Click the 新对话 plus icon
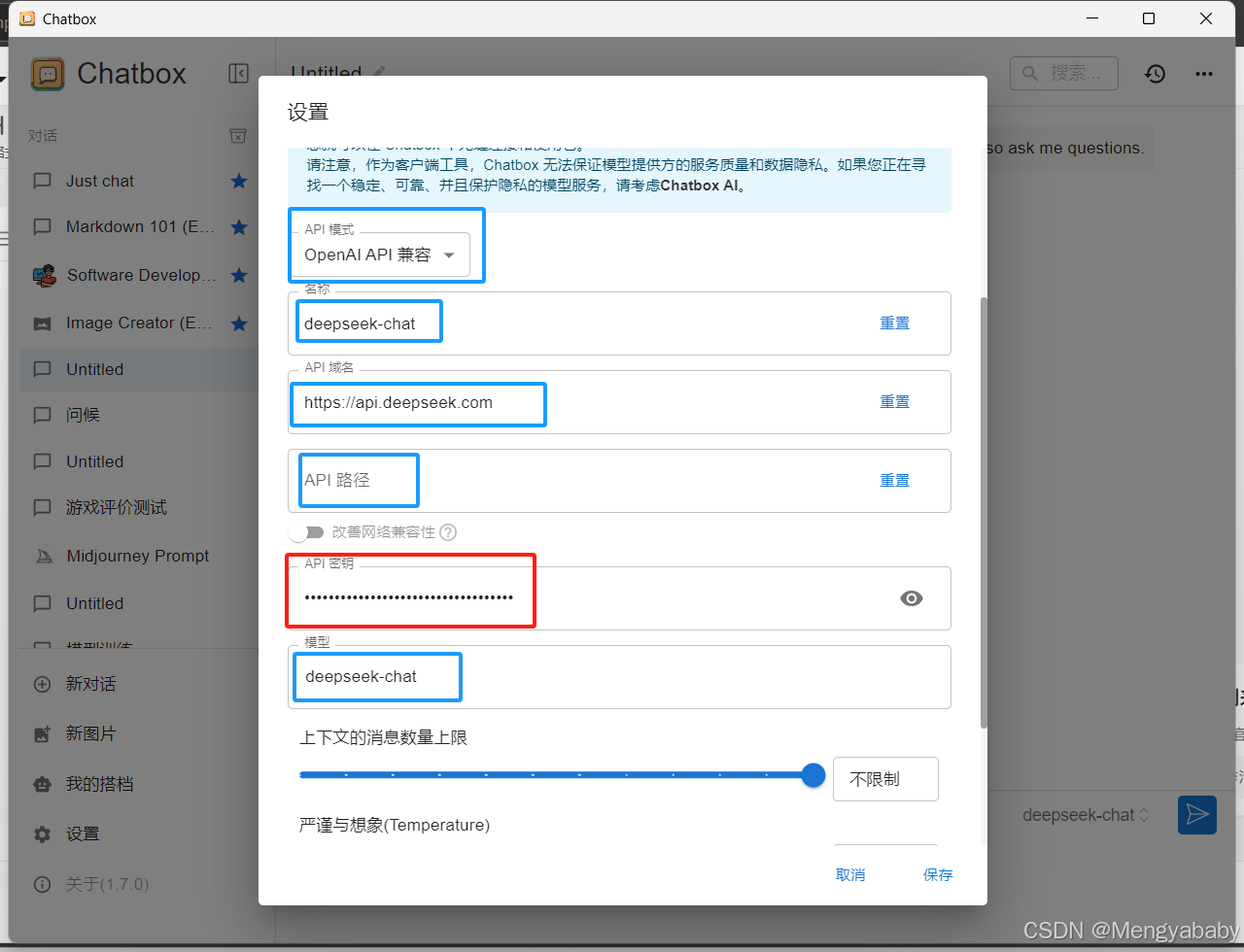This screenshot has width=1244, height=952. click(x=43, y=684)
